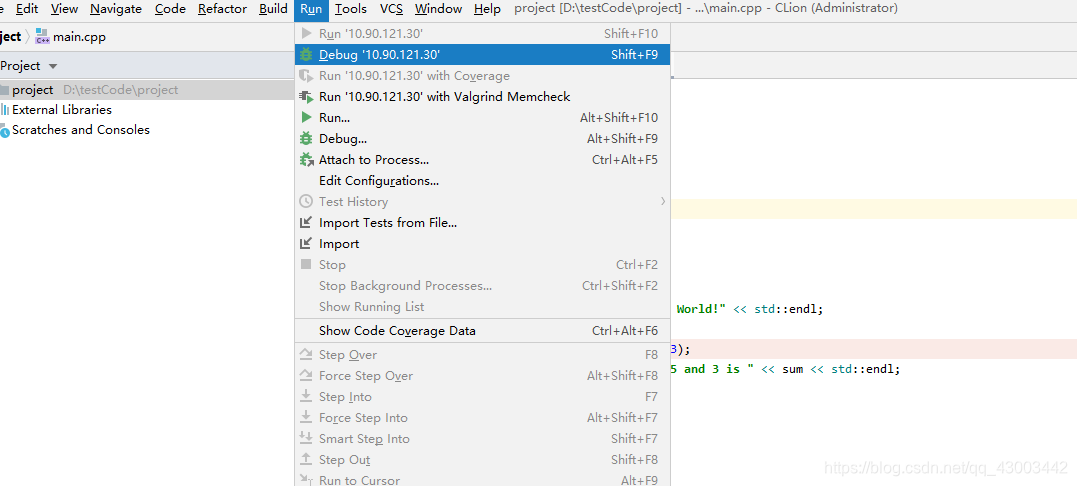Click the gray stop square icon
1077x486 pixels.
(306, 264)
